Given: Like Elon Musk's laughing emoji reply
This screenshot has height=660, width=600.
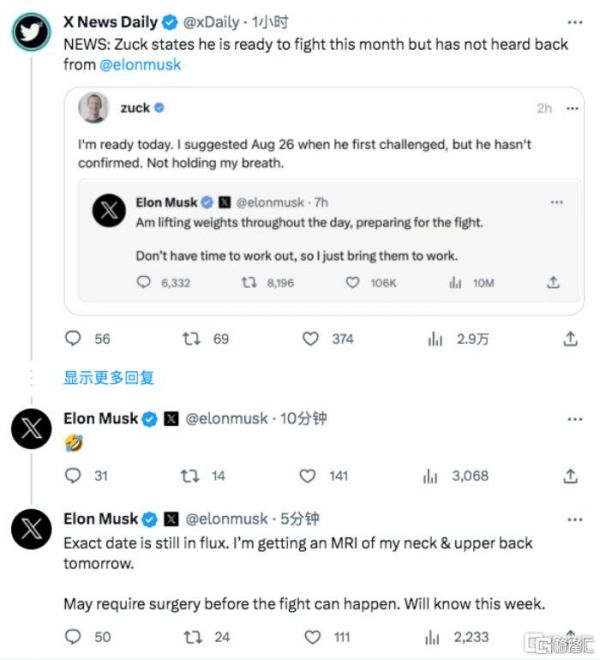Looking at the screenshot, I should tap(308, 476).
